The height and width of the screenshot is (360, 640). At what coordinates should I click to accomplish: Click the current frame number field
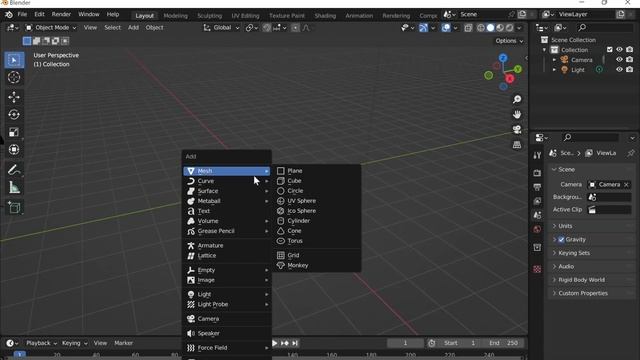coord(405,343)
